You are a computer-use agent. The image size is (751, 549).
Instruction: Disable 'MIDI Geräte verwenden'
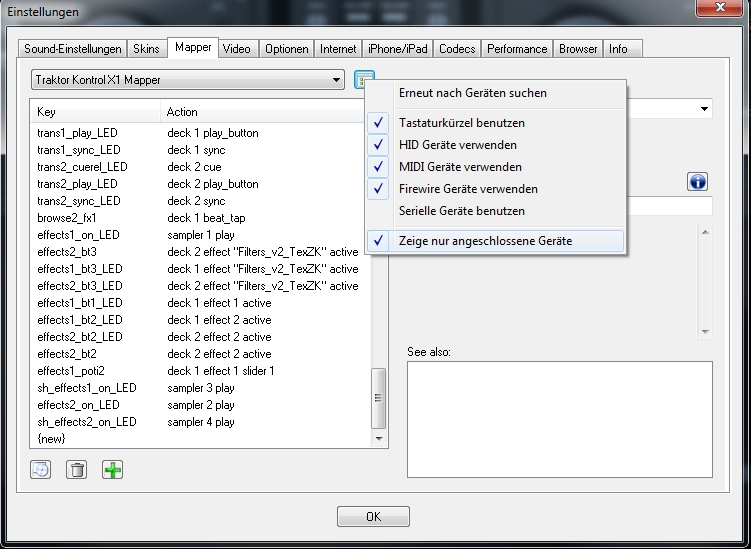460,167
